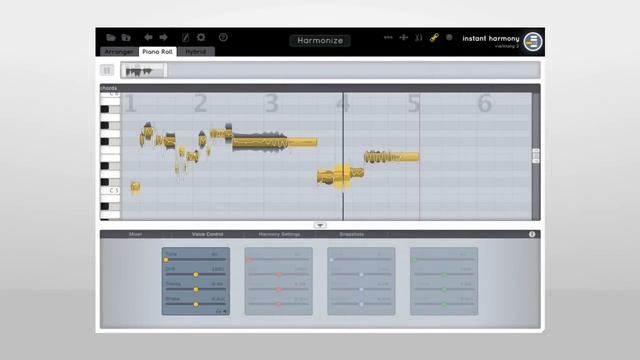
Task: Select the long sustained note in bar 3
Action: (274, 142)
